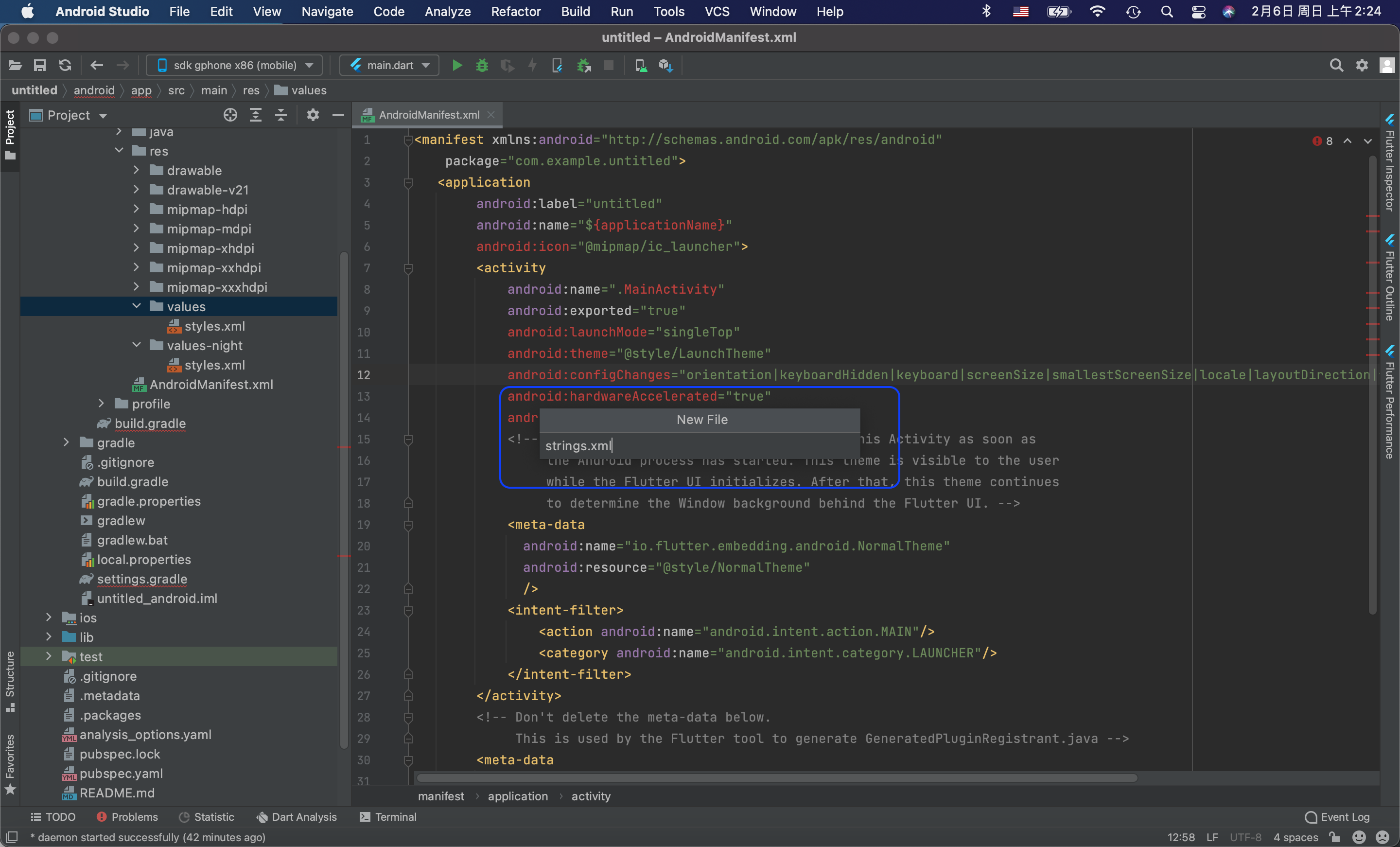Open the Statistic tool window
This screenshot has width=1400, height=847.
(x=206, y=817)
